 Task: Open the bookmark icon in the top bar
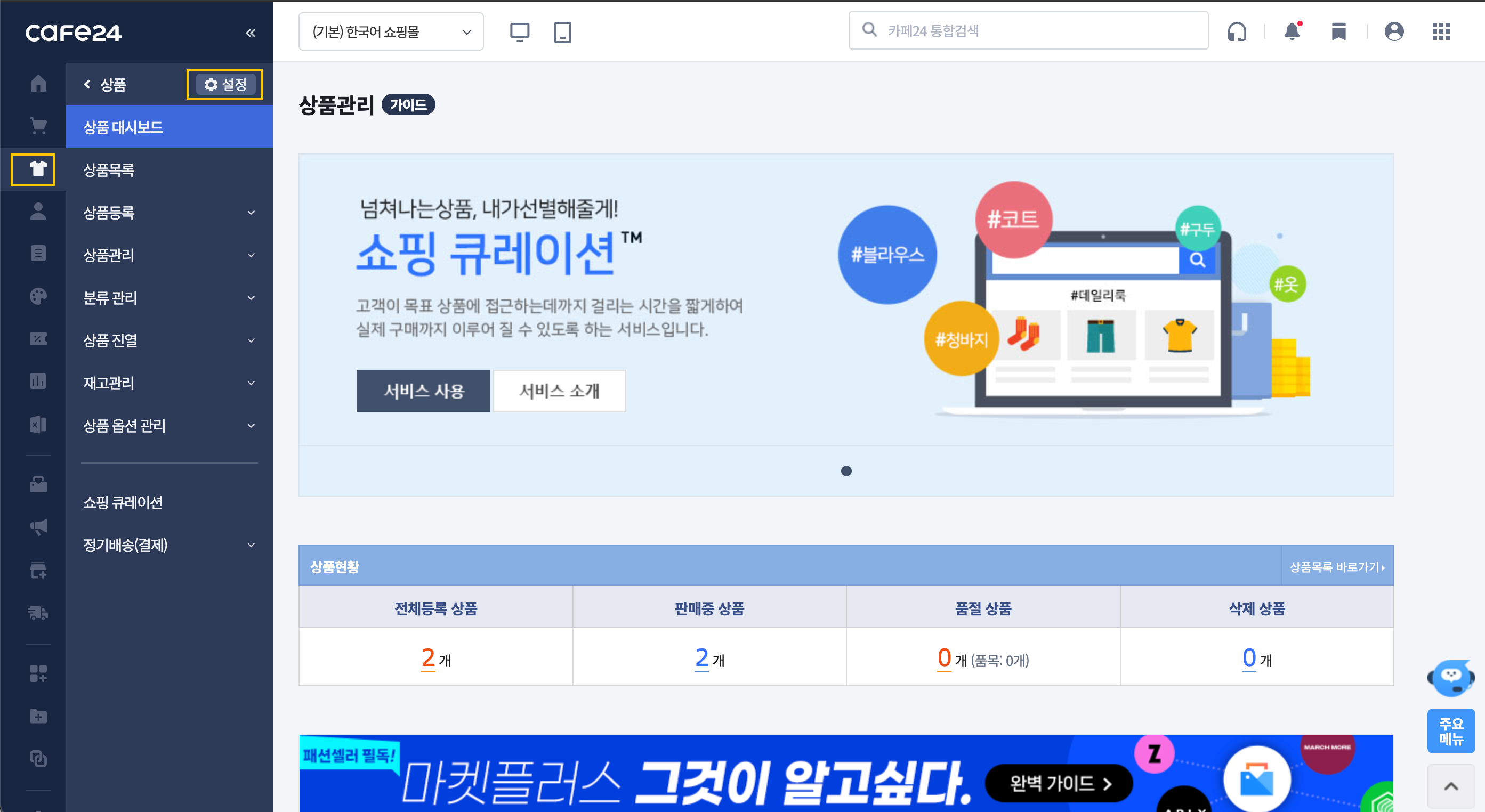[x=1338, y=31]
